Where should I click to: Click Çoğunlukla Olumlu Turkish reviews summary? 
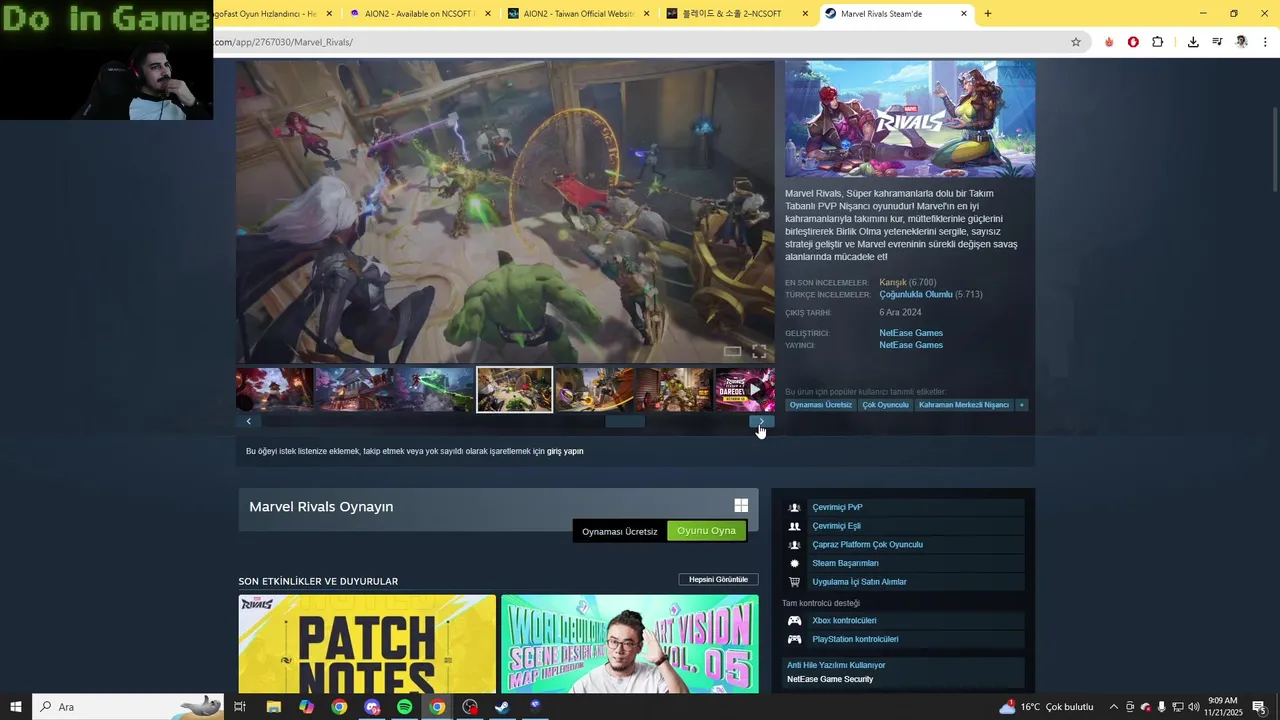915,295
